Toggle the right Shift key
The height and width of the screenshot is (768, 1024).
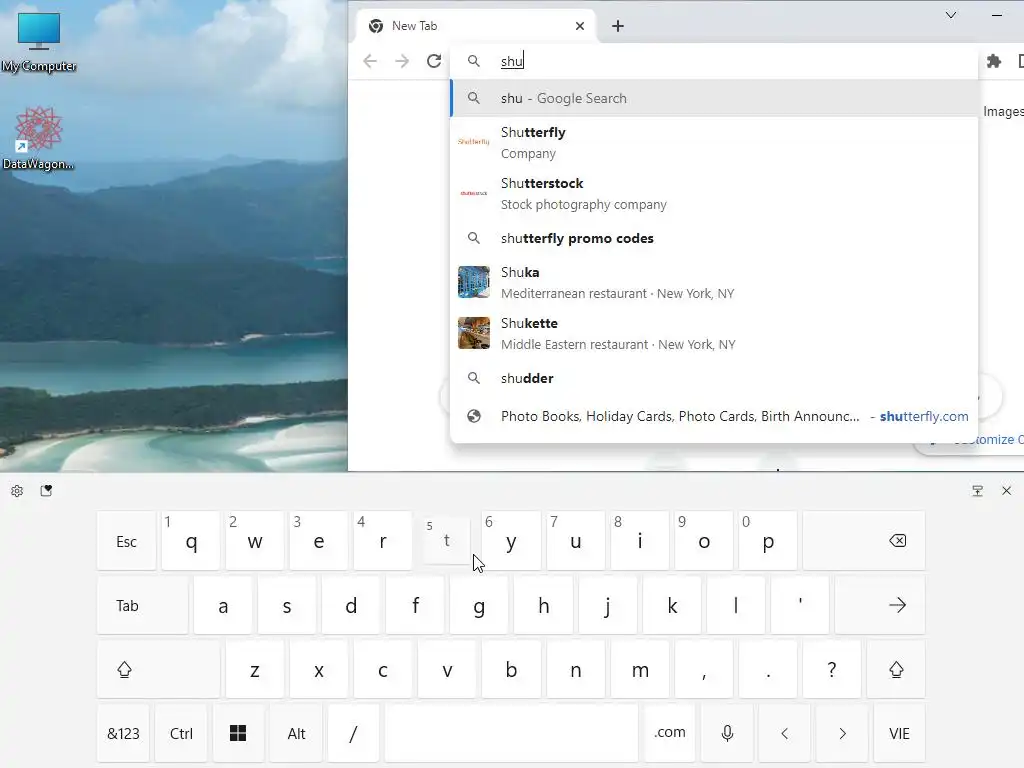pyautogui.click(x=896, y=669)
